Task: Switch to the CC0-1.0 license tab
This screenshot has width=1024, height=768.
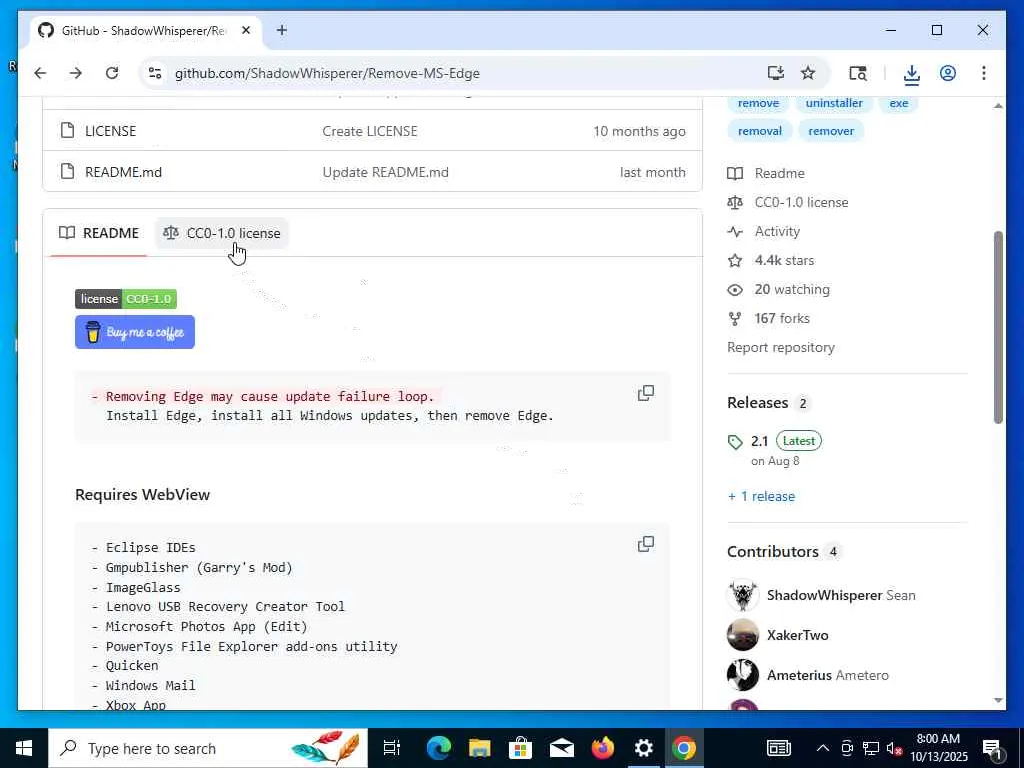Action: [x=221, y=233]
